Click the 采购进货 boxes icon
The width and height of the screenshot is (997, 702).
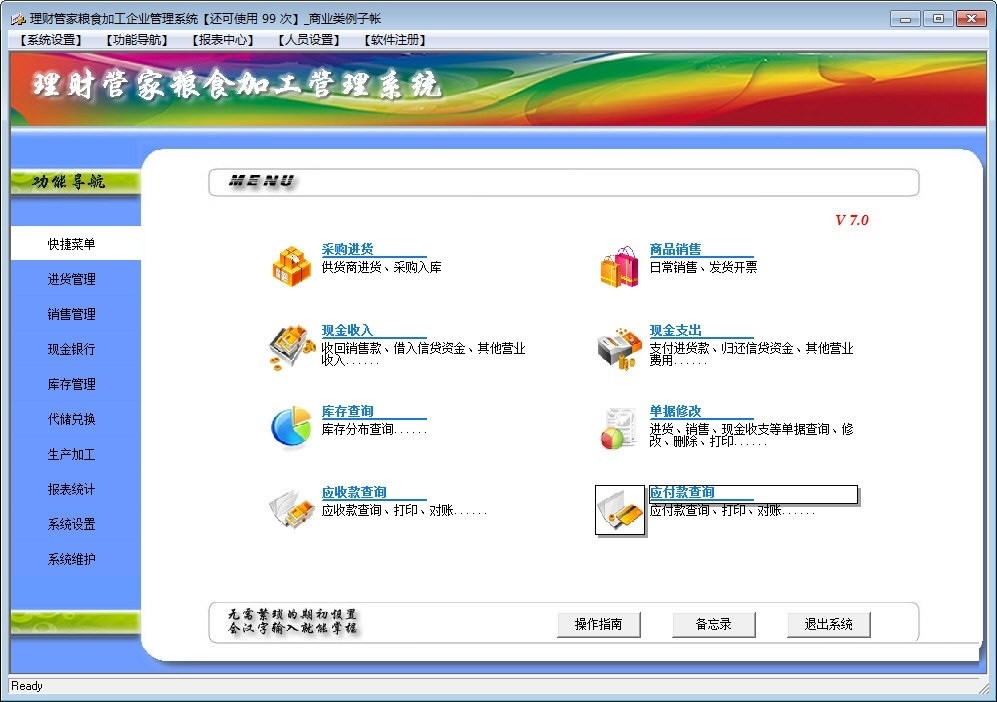pyautogui.click(x=292, y=266)
